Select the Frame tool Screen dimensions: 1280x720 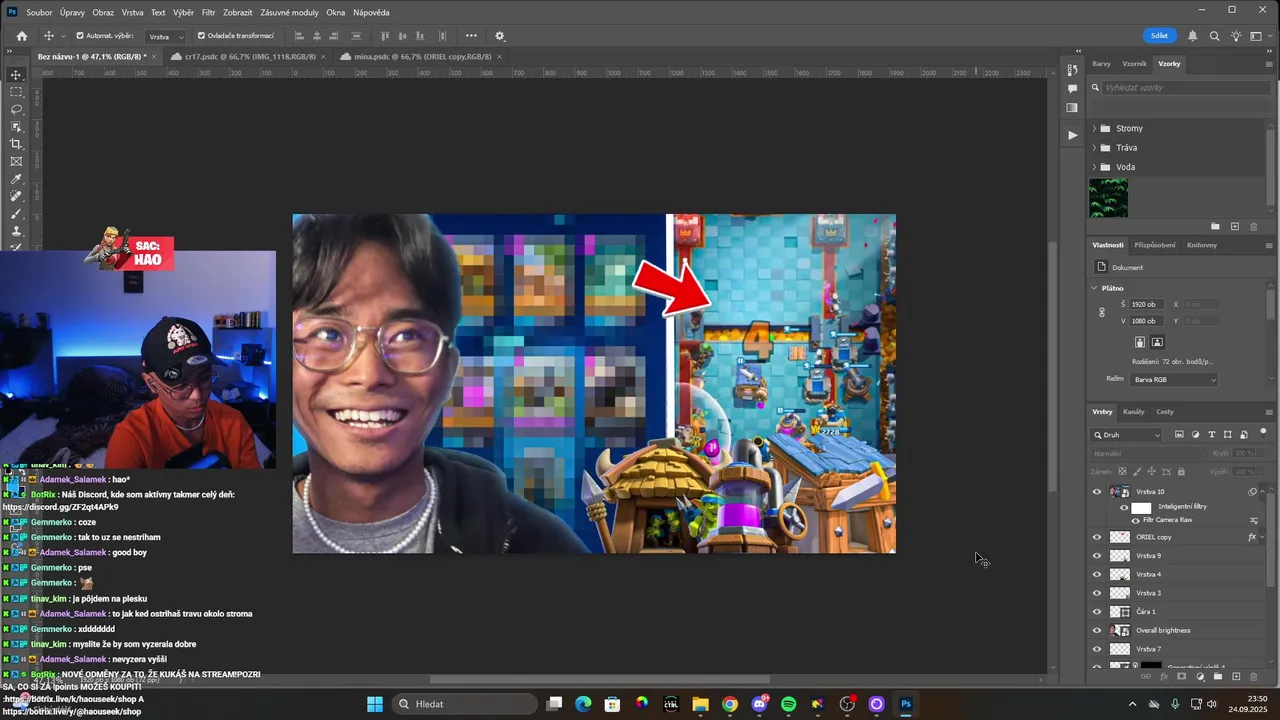click(x=16, y=161)
